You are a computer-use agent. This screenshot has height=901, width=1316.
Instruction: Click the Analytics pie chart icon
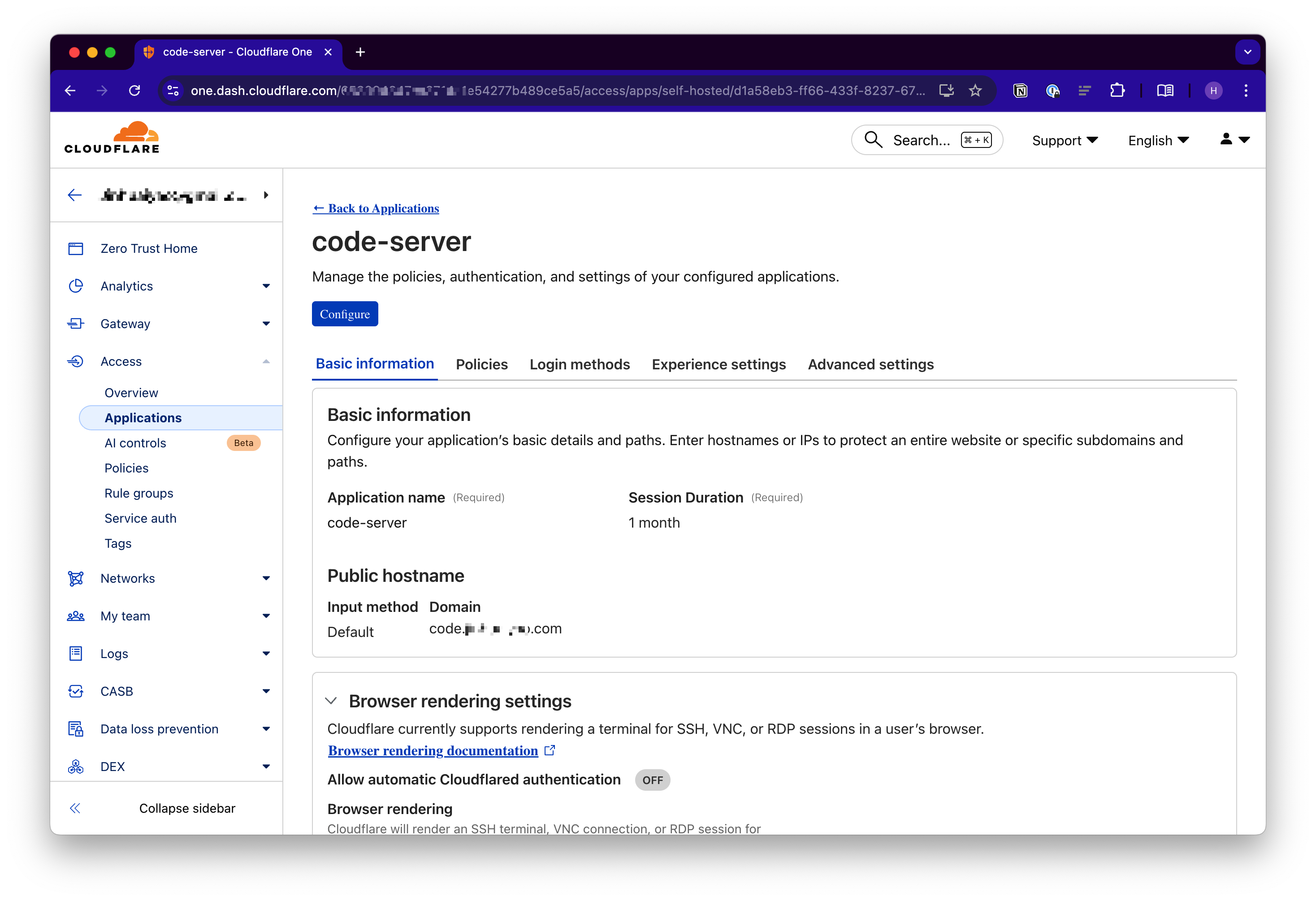click(x=75, y=286)
